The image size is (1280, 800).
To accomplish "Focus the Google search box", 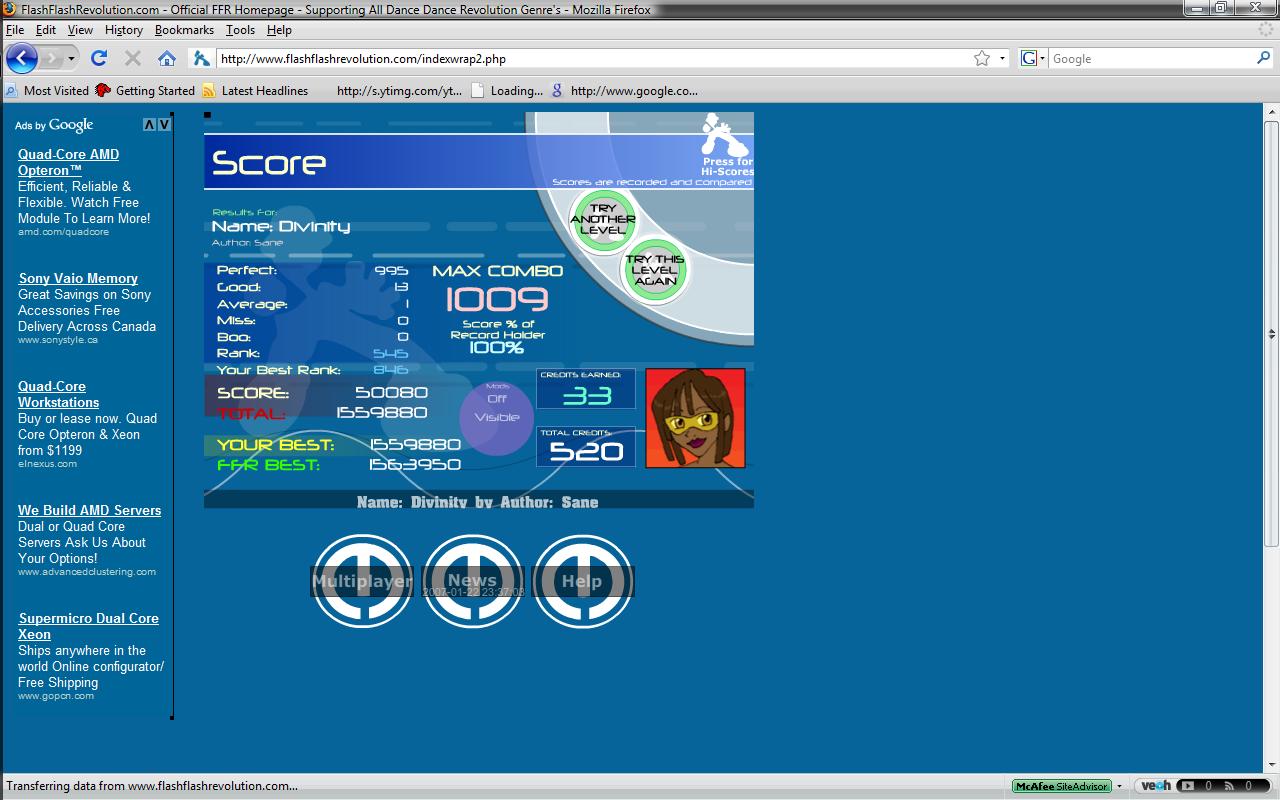I will coord(1150,58).
